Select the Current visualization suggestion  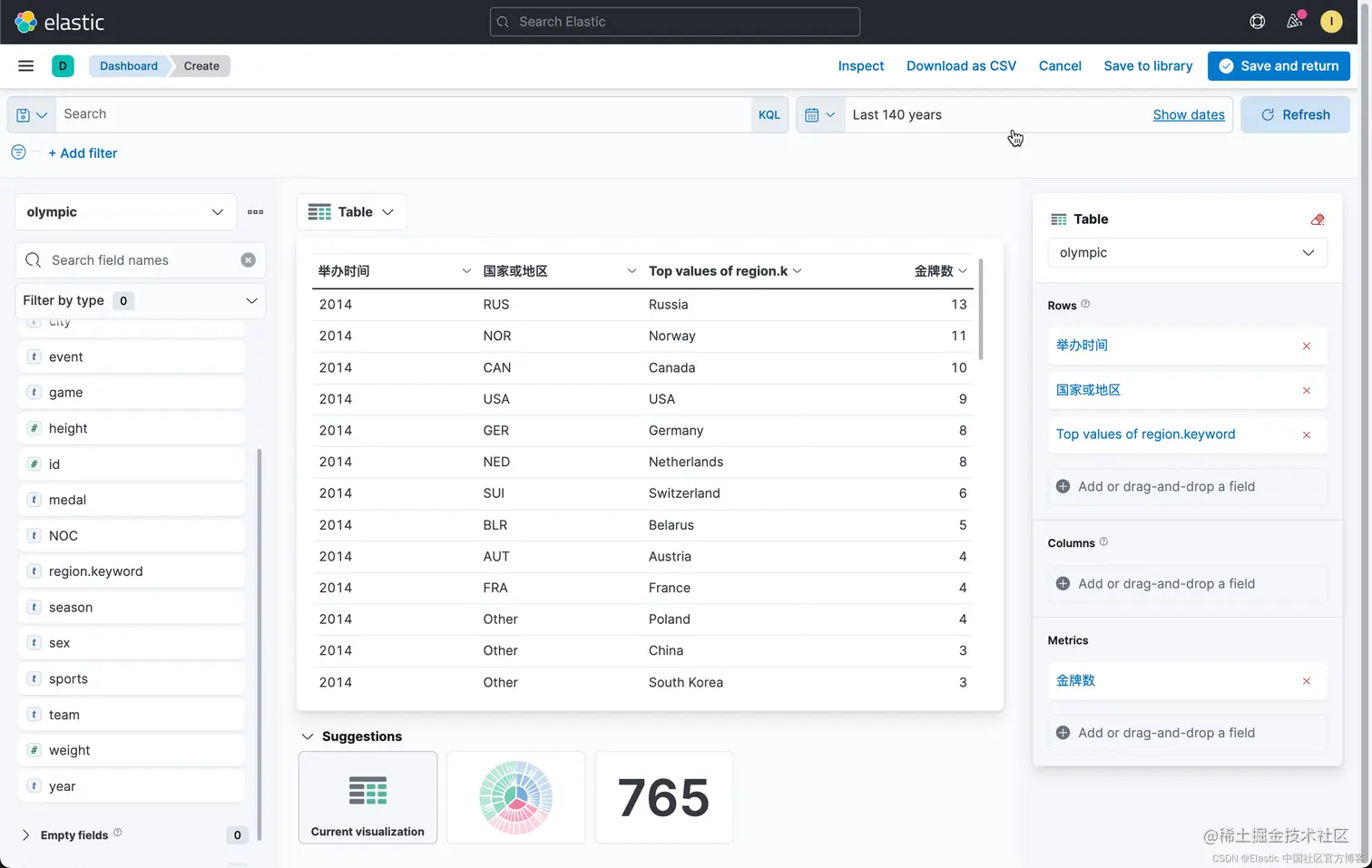tap(367, 797)
